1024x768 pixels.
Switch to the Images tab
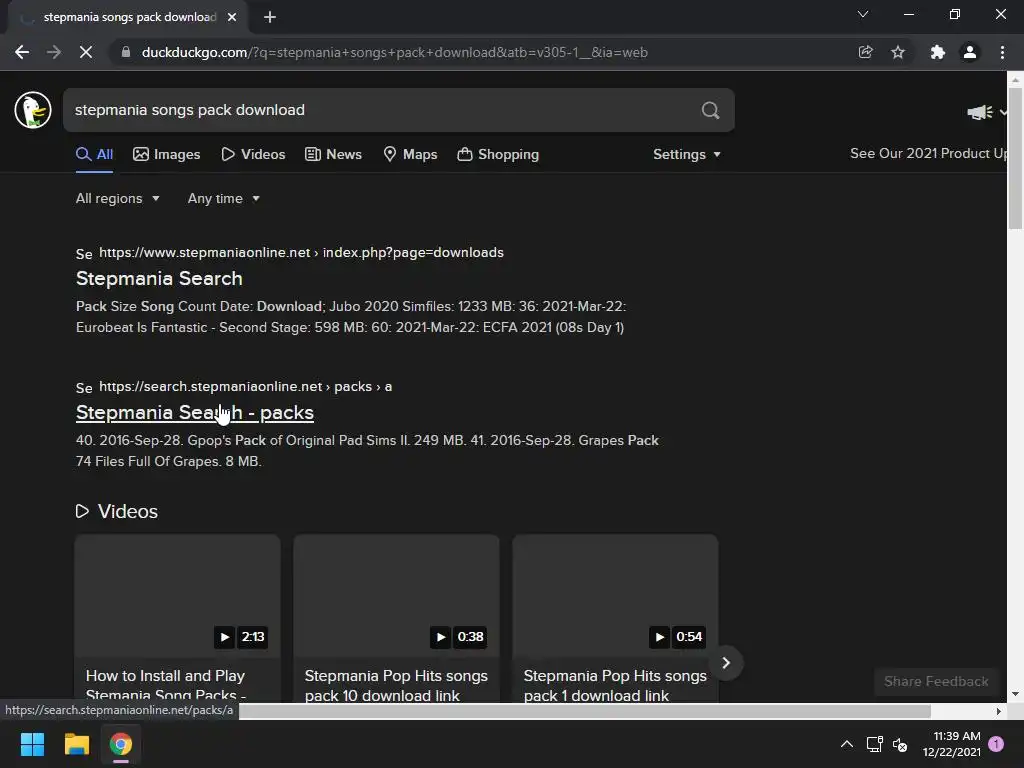tap(167, 155)
